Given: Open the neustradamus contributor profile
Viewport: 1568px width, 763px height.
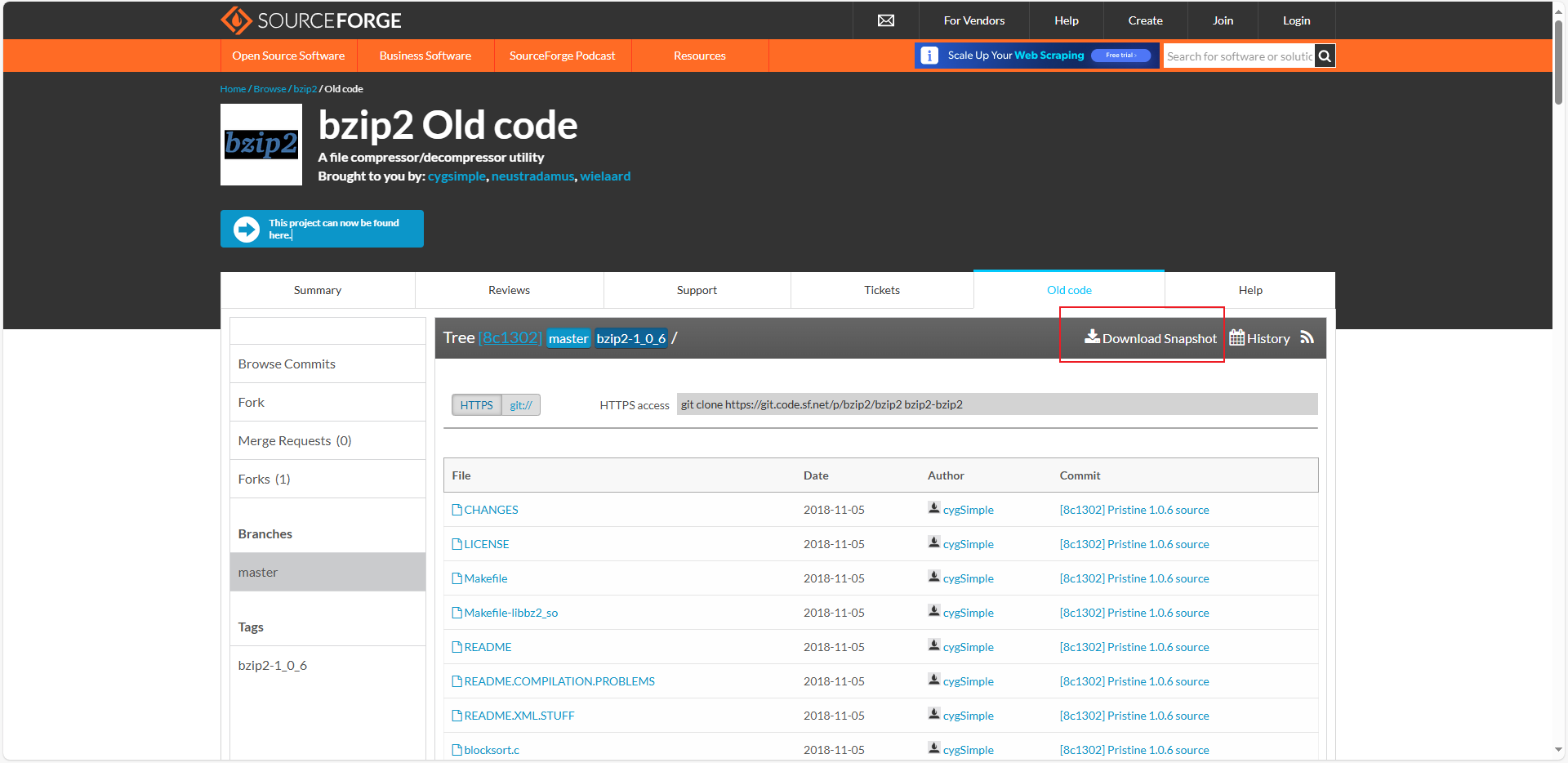Looking at the screenshot, I should coord(532,176).
